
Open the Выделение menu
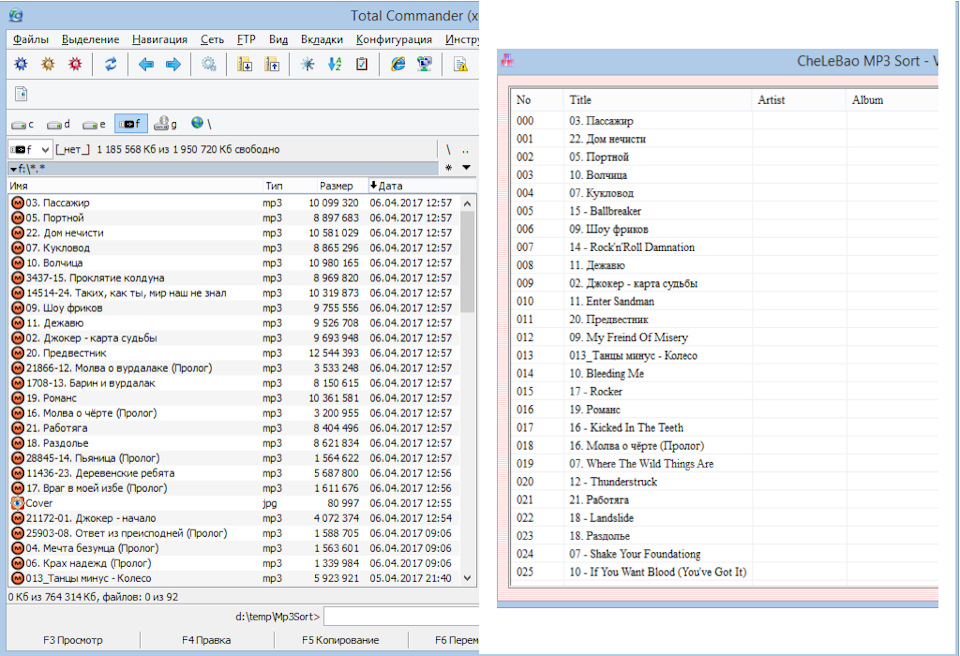tap(91, 39)
